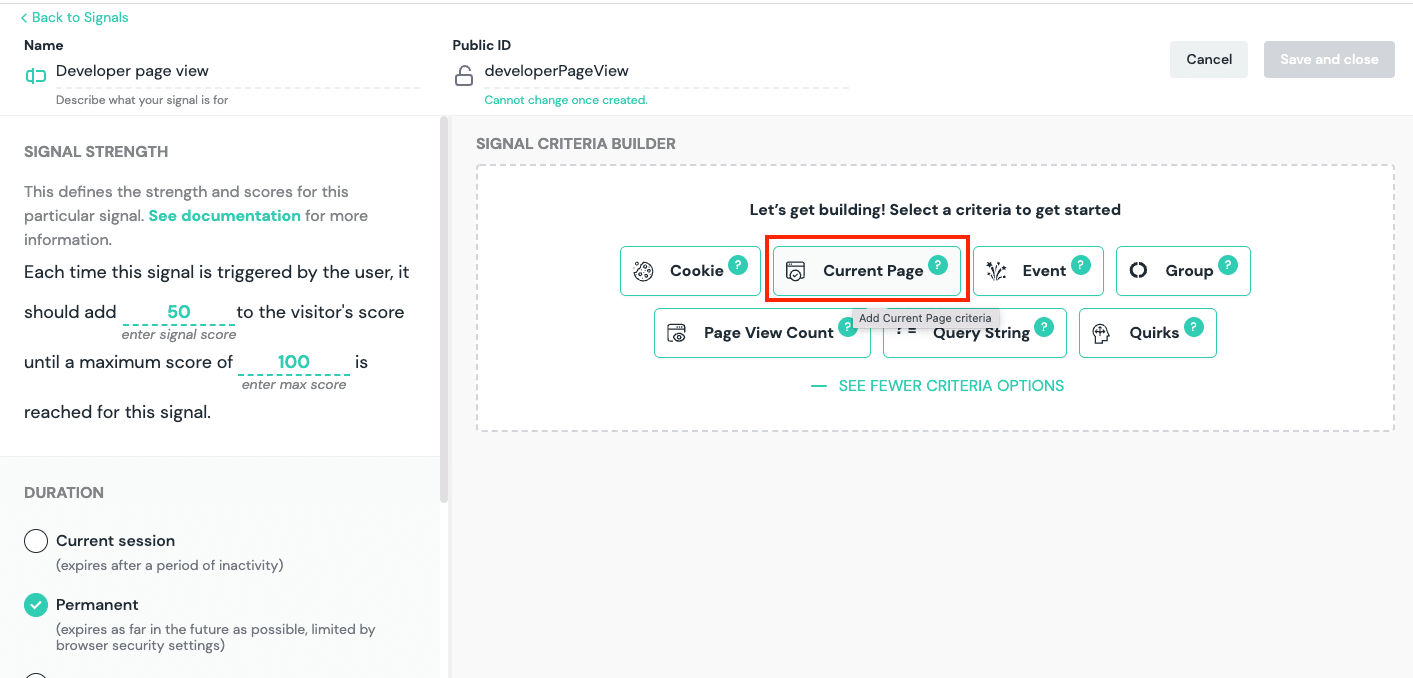Click the developerPageView Public ID field

tap(666, 71)
